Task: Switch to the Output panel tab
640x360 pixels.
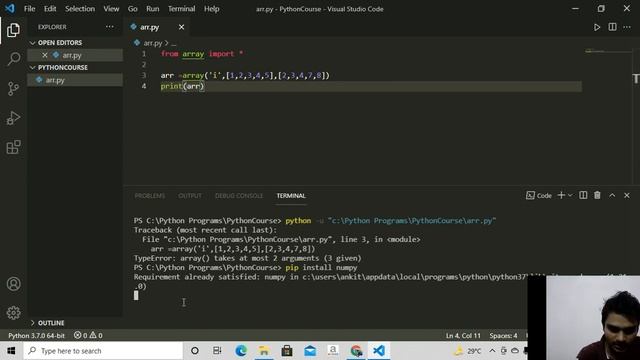Action: [x=190, y=196]
